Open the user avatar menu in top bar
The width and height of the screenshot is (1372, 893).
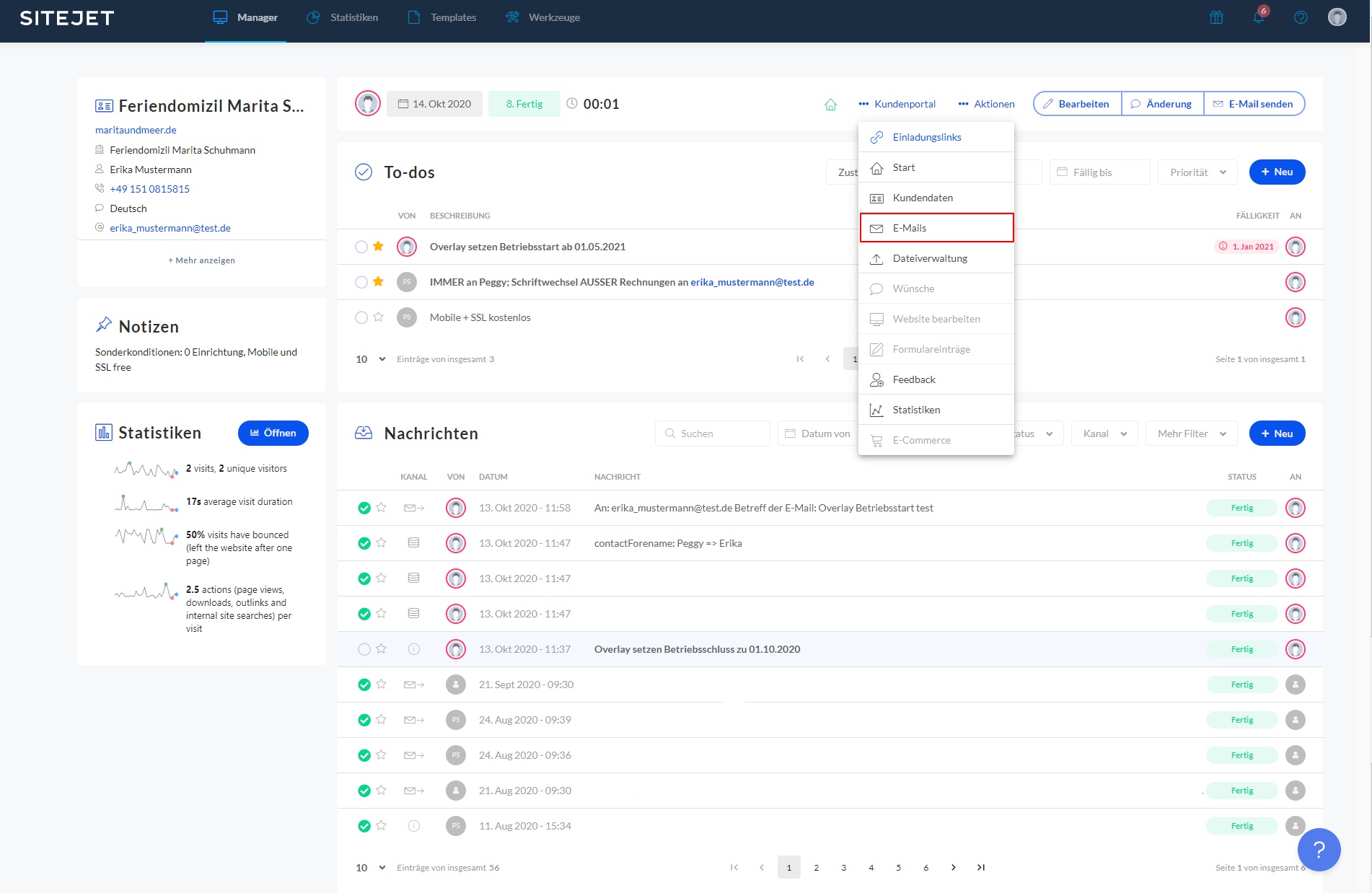coord(1337,17)
